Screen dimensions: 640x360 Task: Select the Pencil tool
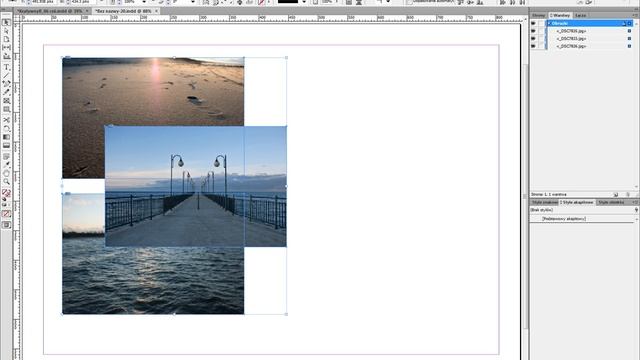pyautogui.click(x=7, y=92)
